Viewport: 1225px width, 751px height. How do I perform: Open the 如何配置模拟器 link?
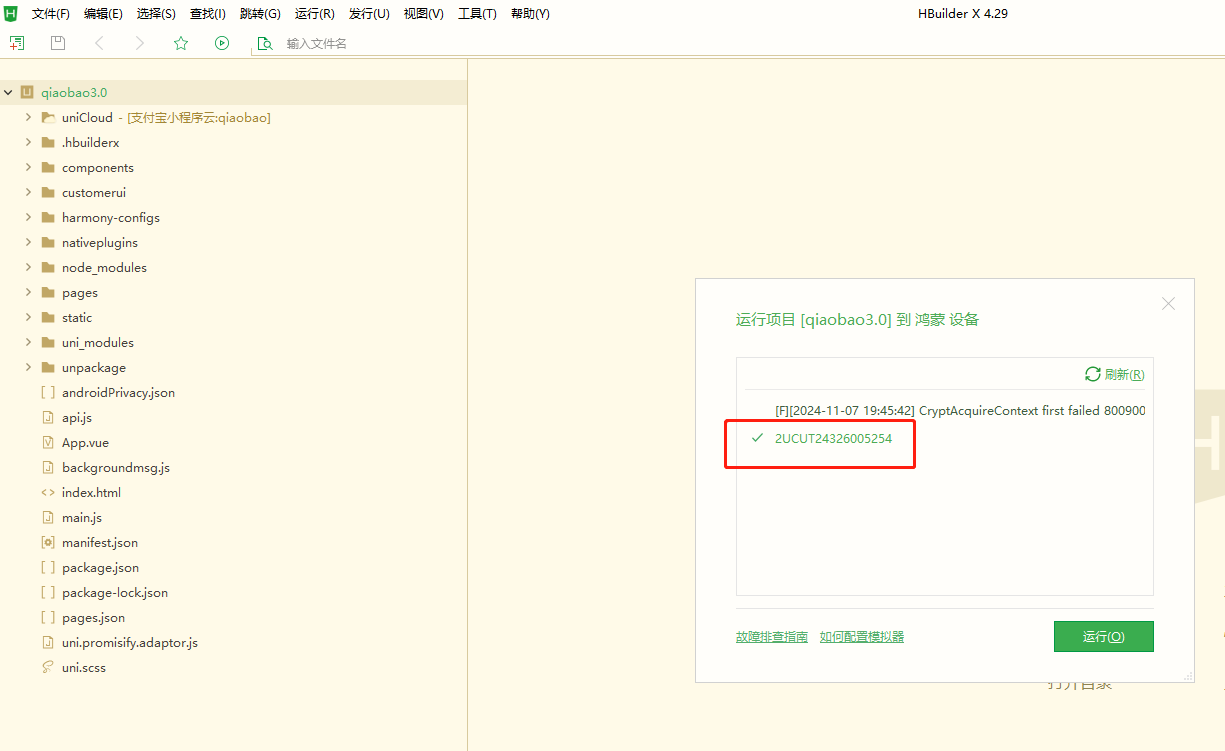tap(862, 637)
